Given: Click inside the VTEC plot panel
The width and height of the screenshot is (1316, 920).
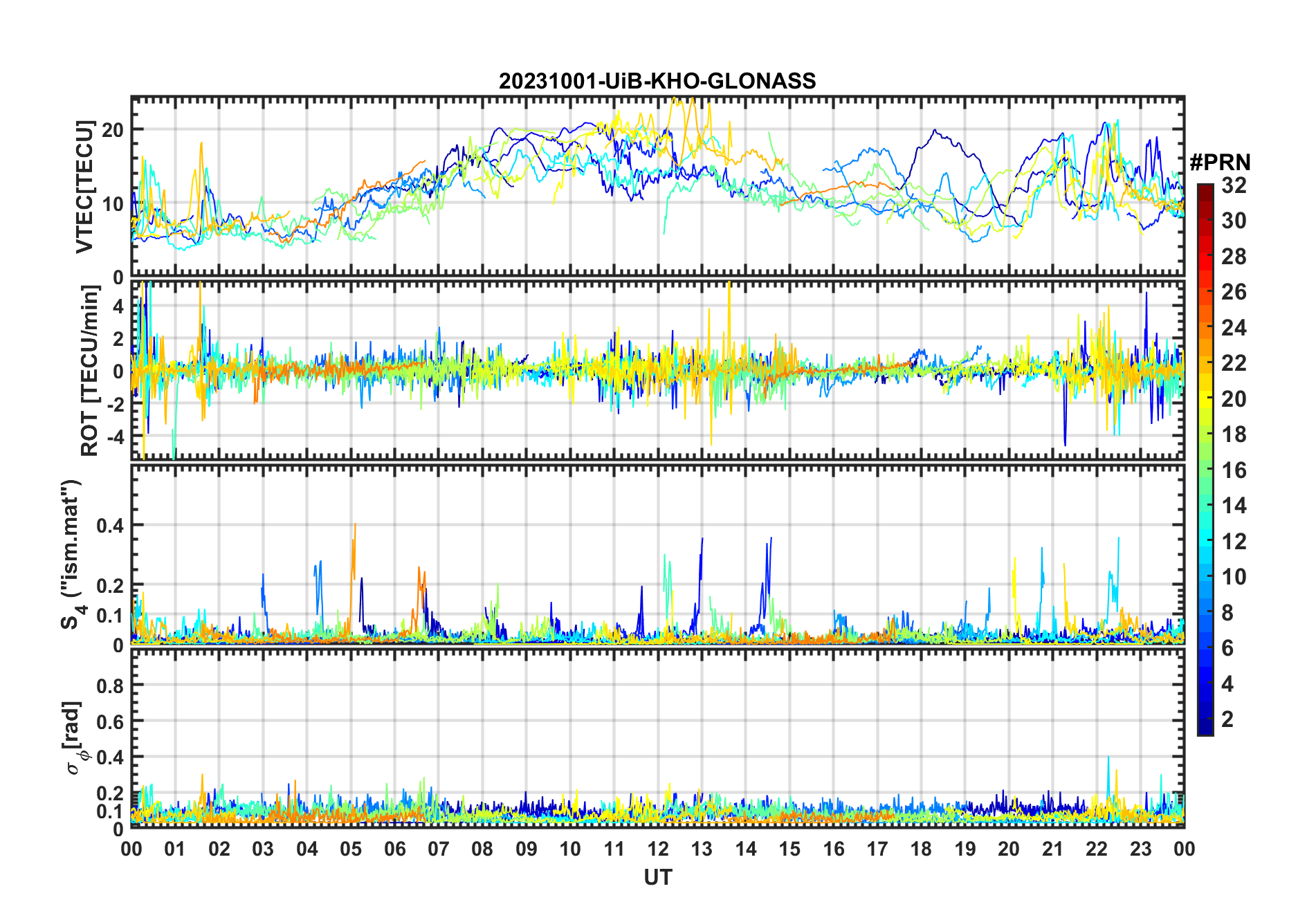Looking at the screenshot, I should [x=658, y=187].
